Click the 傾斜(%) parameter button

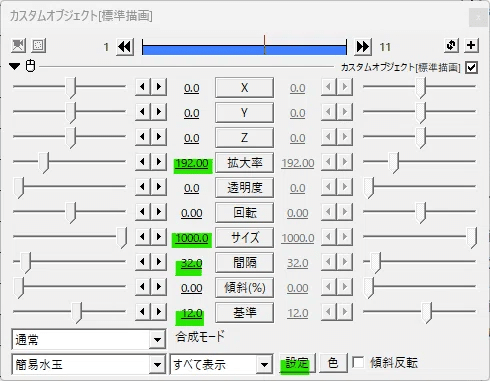(x=244, y=288)
